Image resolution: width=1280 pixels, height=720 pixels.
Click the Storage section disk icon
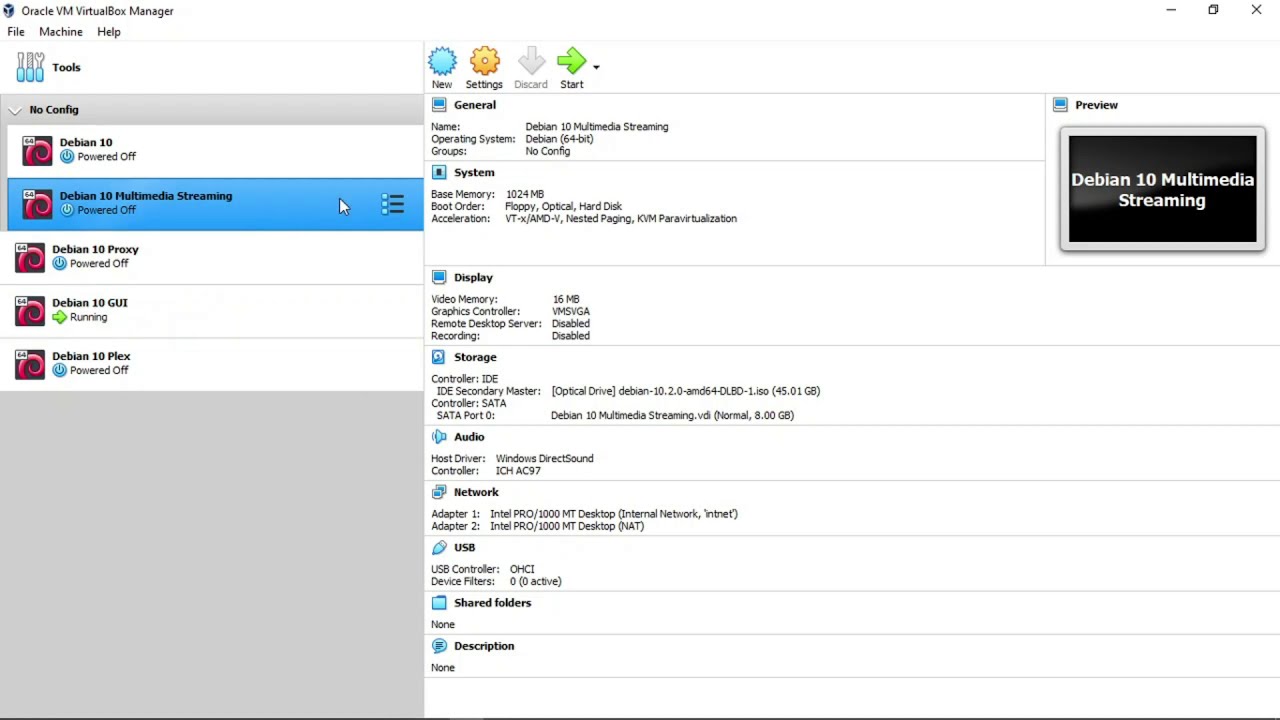439,357
